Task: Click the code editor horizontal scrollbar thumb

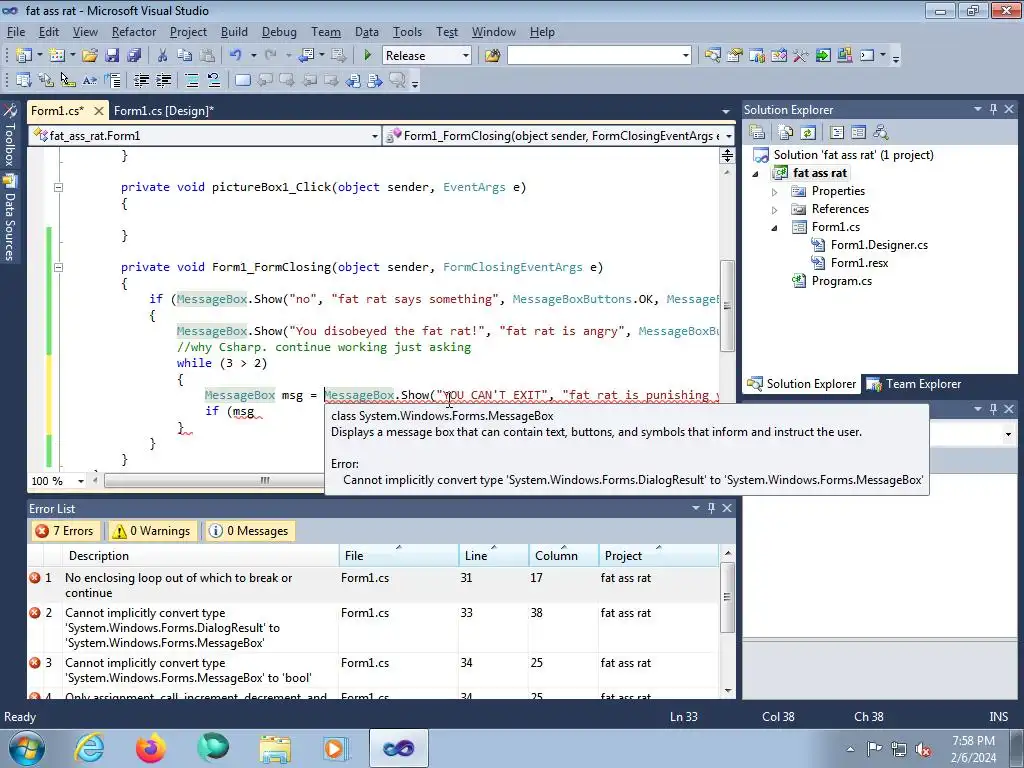Action: (264, 481)
